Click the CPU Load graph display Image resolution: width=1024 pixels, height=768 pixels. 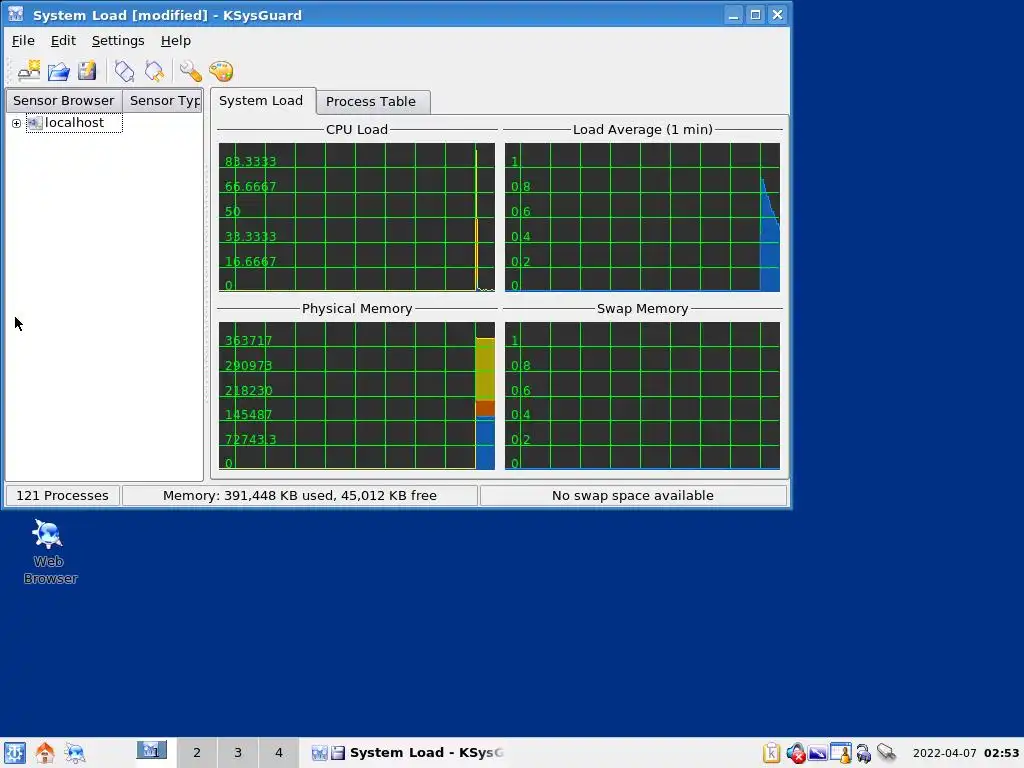pos(357,217)
